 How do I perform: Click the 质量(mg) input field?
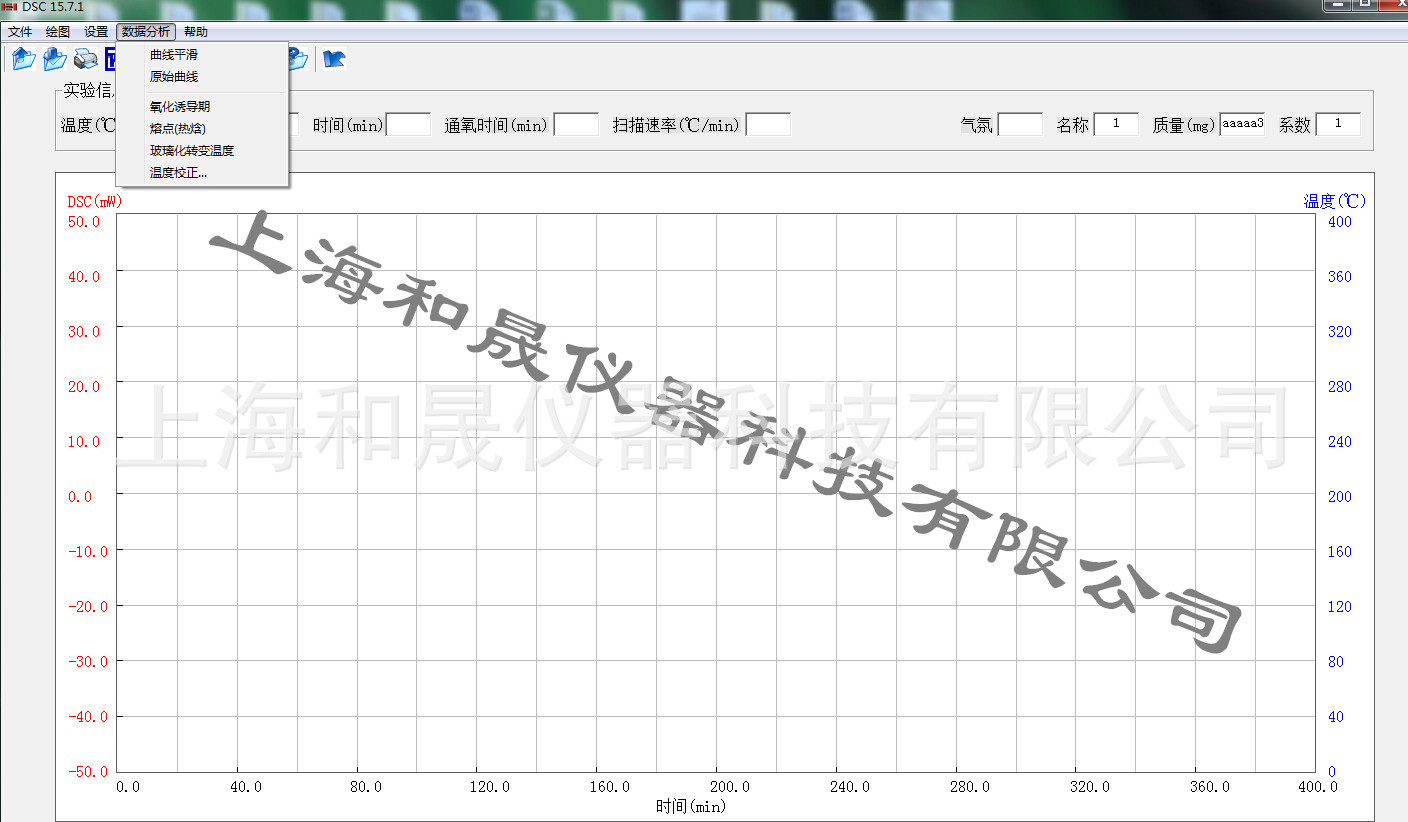point(1242,125)
